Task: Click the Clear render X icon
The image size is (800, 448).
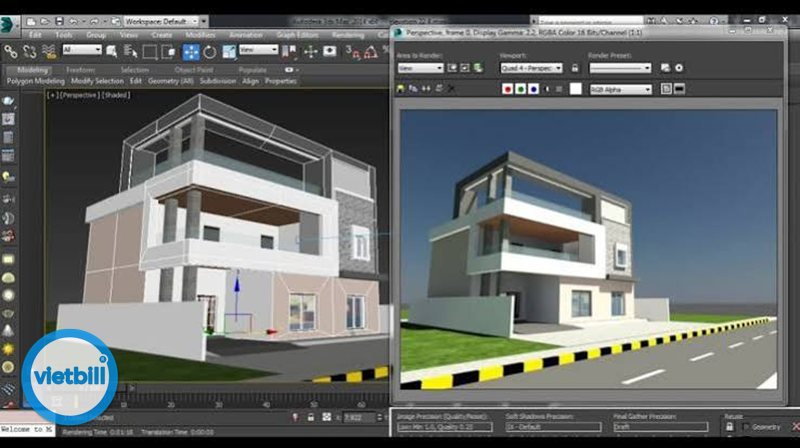Action: click(x=451, y=89)
